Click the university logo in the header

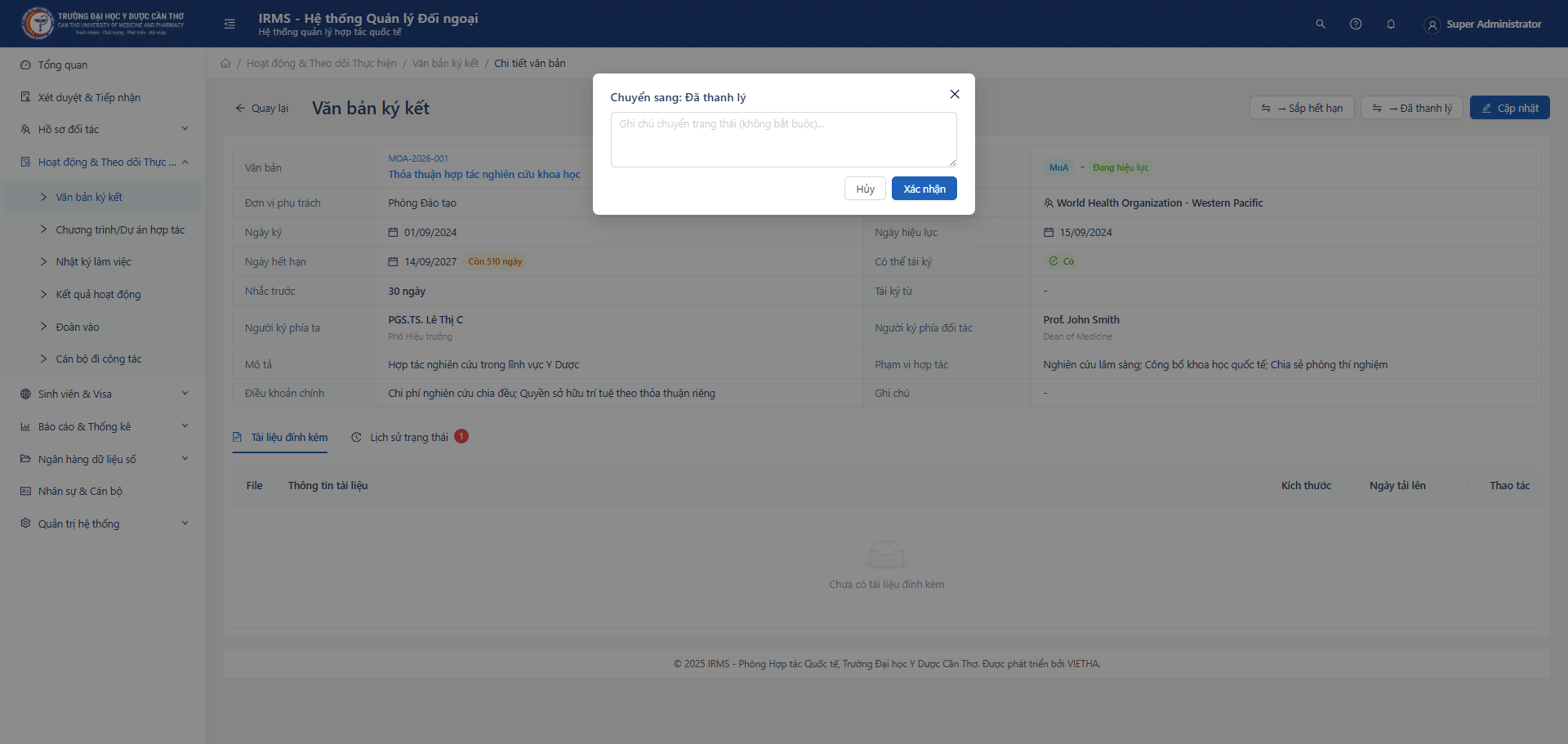38,24
